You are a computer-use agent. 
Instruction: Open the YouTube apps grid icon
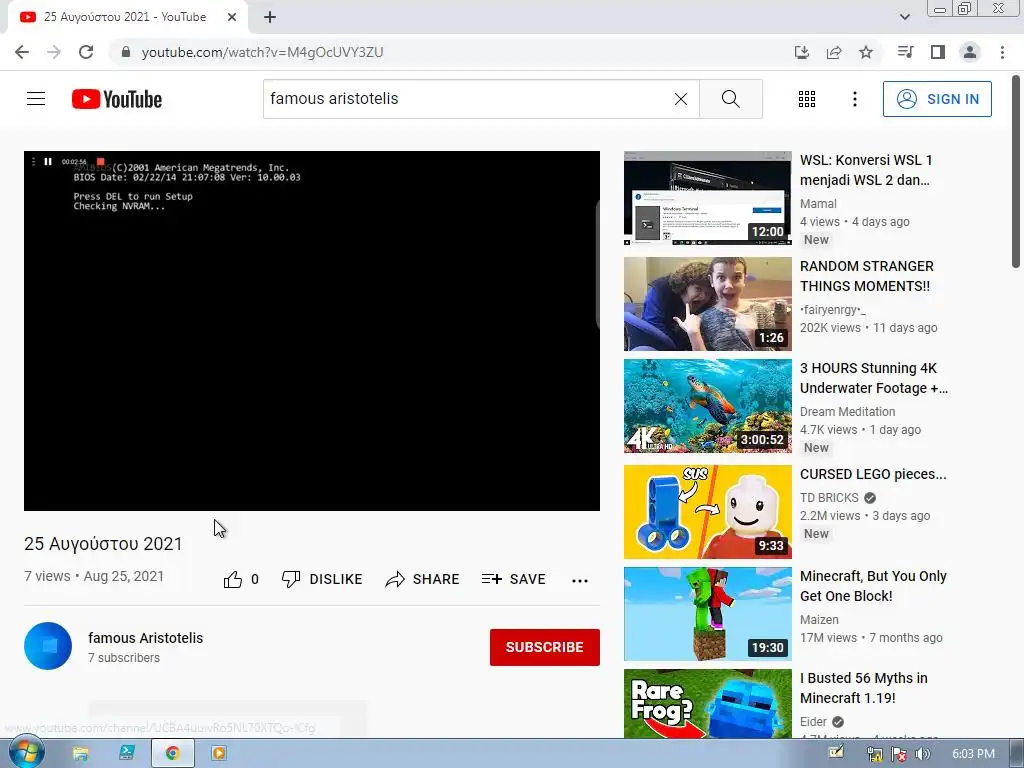pos(807,99)
